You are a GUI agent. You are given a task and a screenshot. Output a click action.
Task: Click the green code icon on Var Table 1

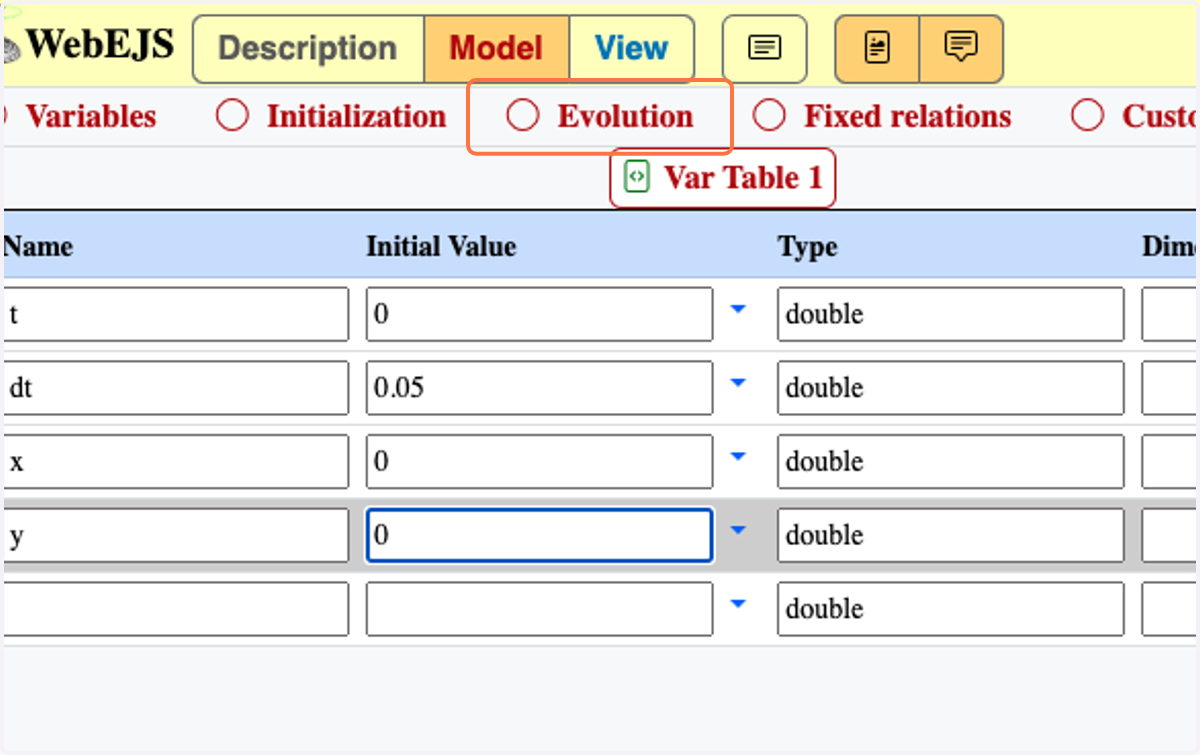(x=636, y=177)
